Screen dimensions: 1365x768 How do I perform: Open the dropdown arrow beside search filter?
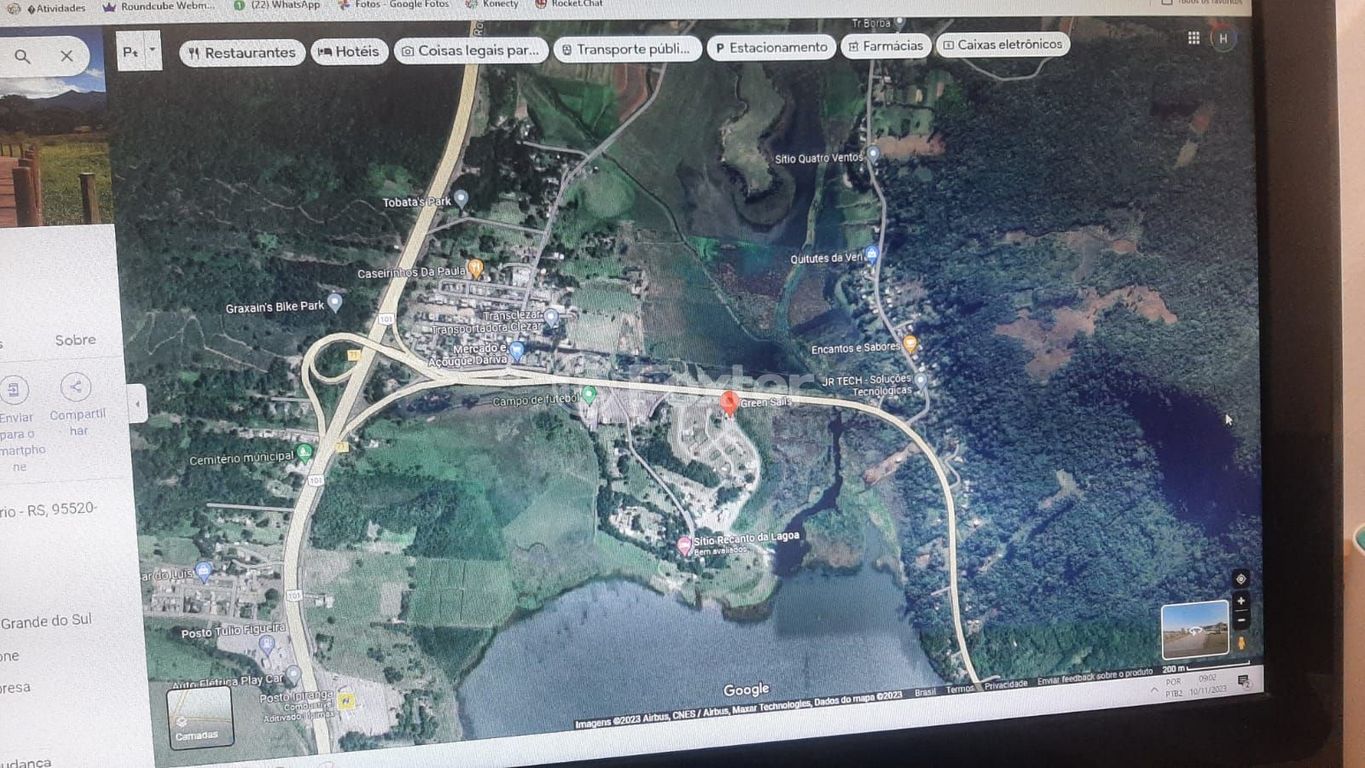pos(152,48)
